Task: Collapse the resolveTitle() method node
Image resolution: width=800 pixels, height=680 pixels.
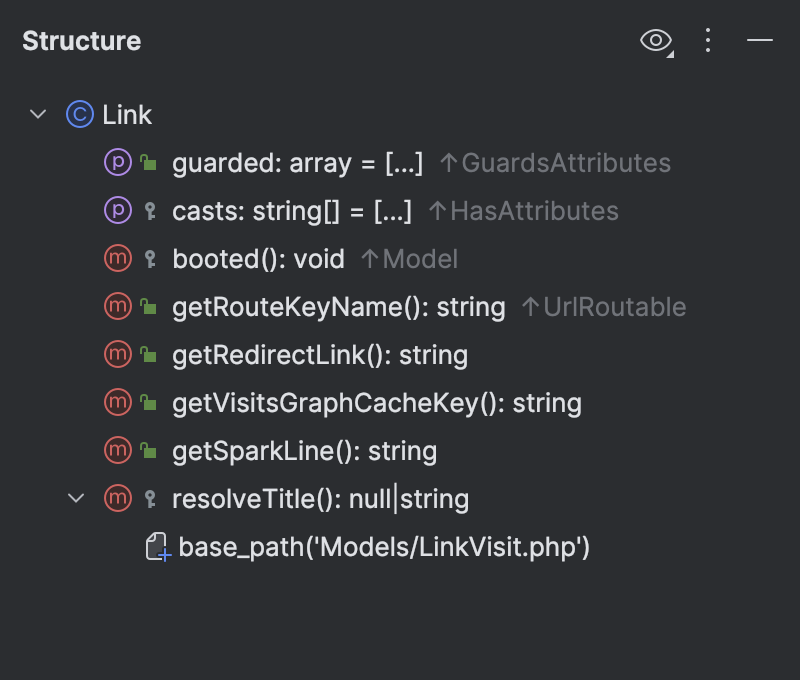Action: click(x=77, y=498)
